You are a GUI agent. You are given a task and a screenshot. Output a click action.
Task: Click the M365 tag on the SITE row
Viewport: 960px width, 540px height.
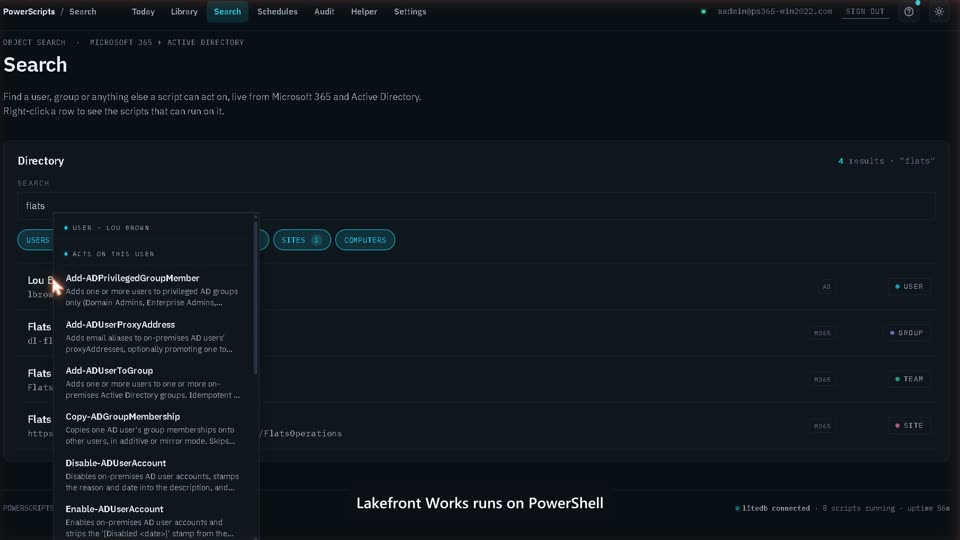(x=822, y=426)
